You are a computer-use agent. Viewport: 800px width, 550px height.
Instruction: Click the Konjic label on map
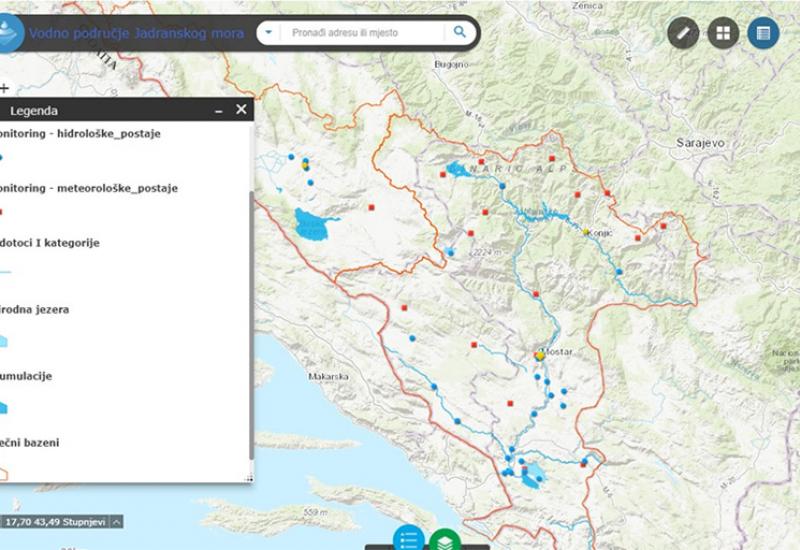coord(601,233)
